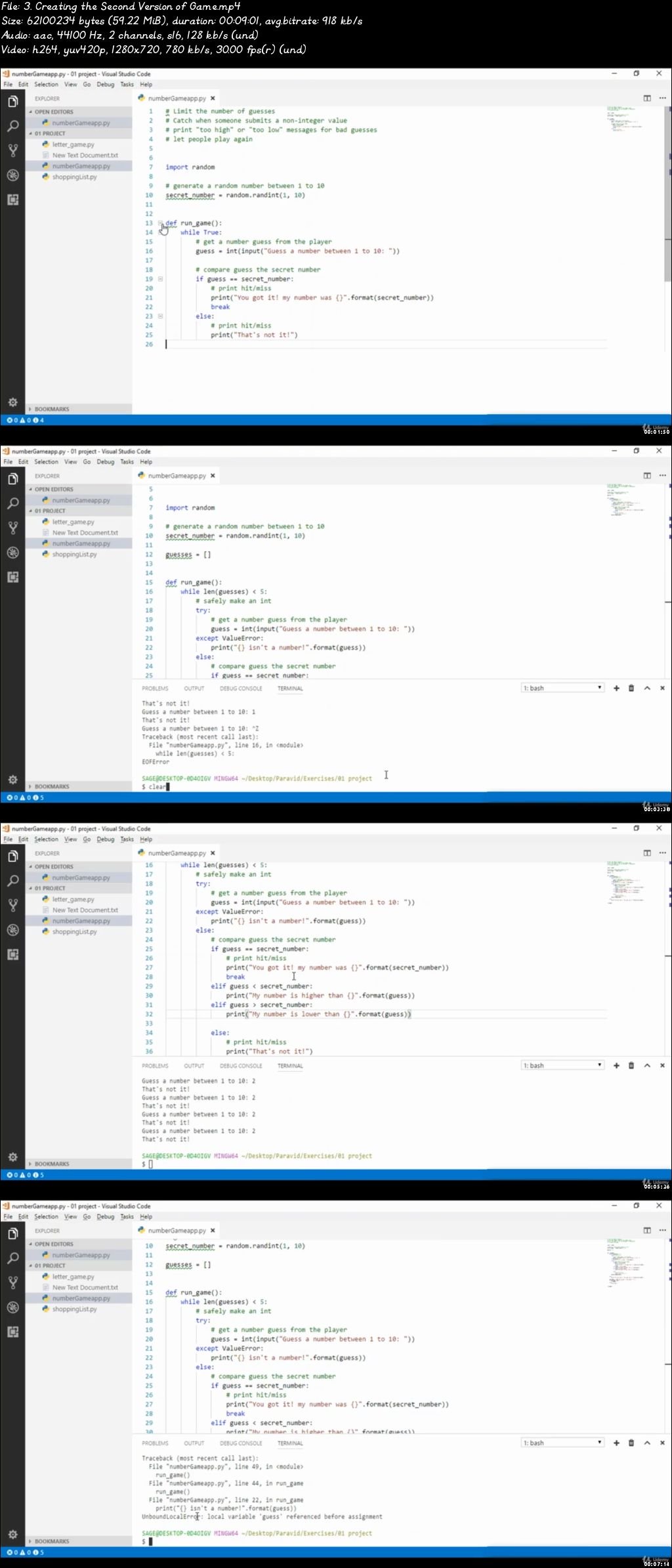Viewport: 672px width, 1568px height.
Task: Switch to DEBUG CONSOLE tab in 00:07:14 frame
Action: 241,1443
